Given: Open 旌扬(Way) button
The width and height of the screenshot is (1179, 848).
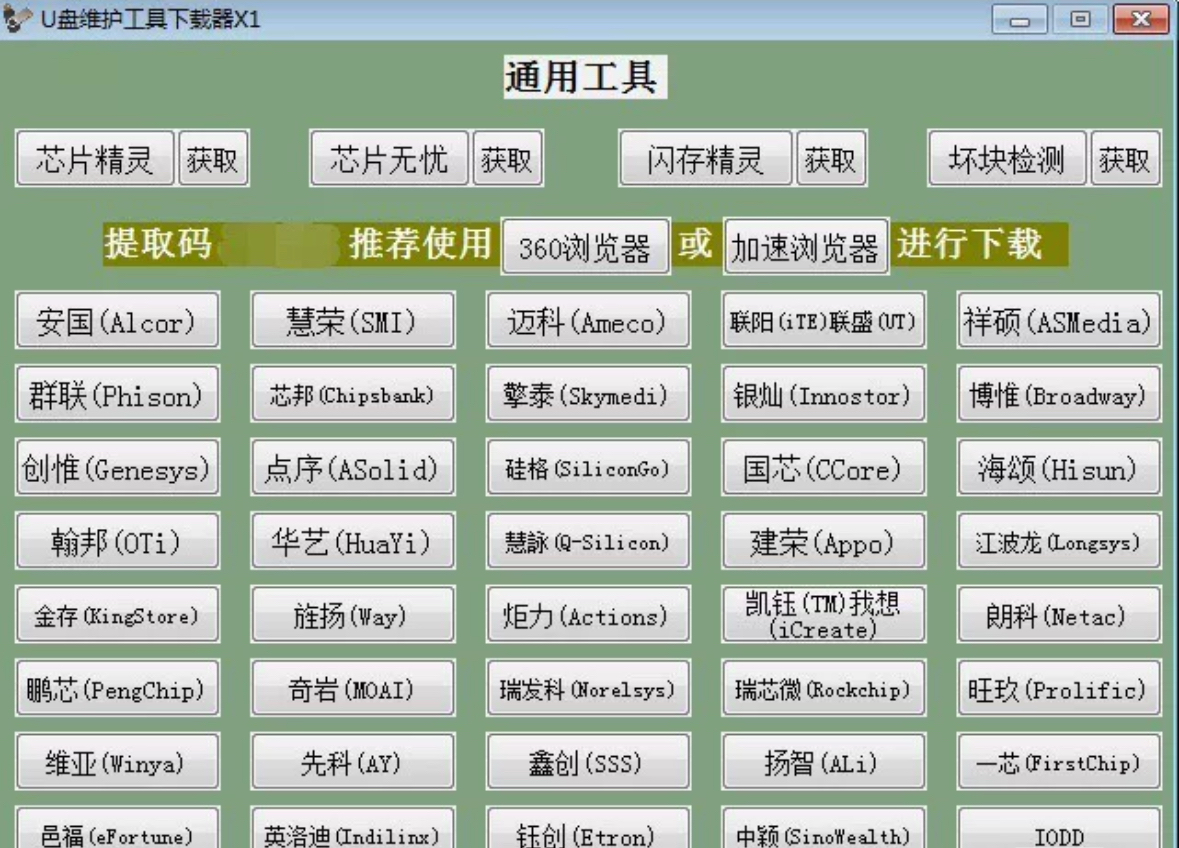Looking at the screenshot, I should pos(353,615).
